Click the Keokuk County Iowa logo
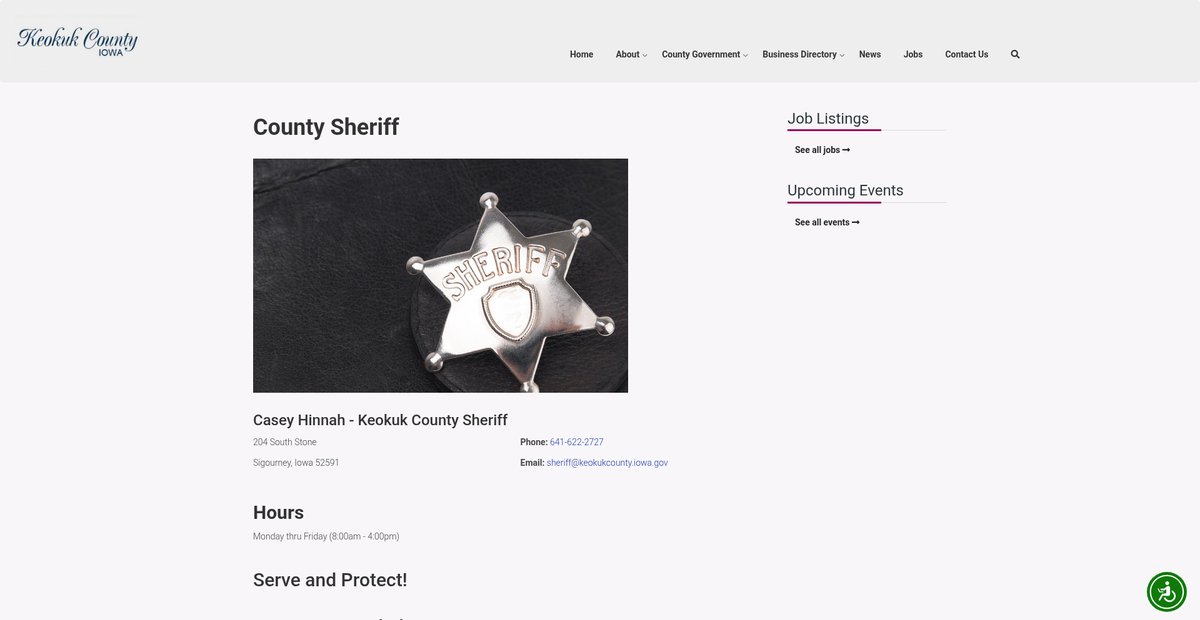 77,41
